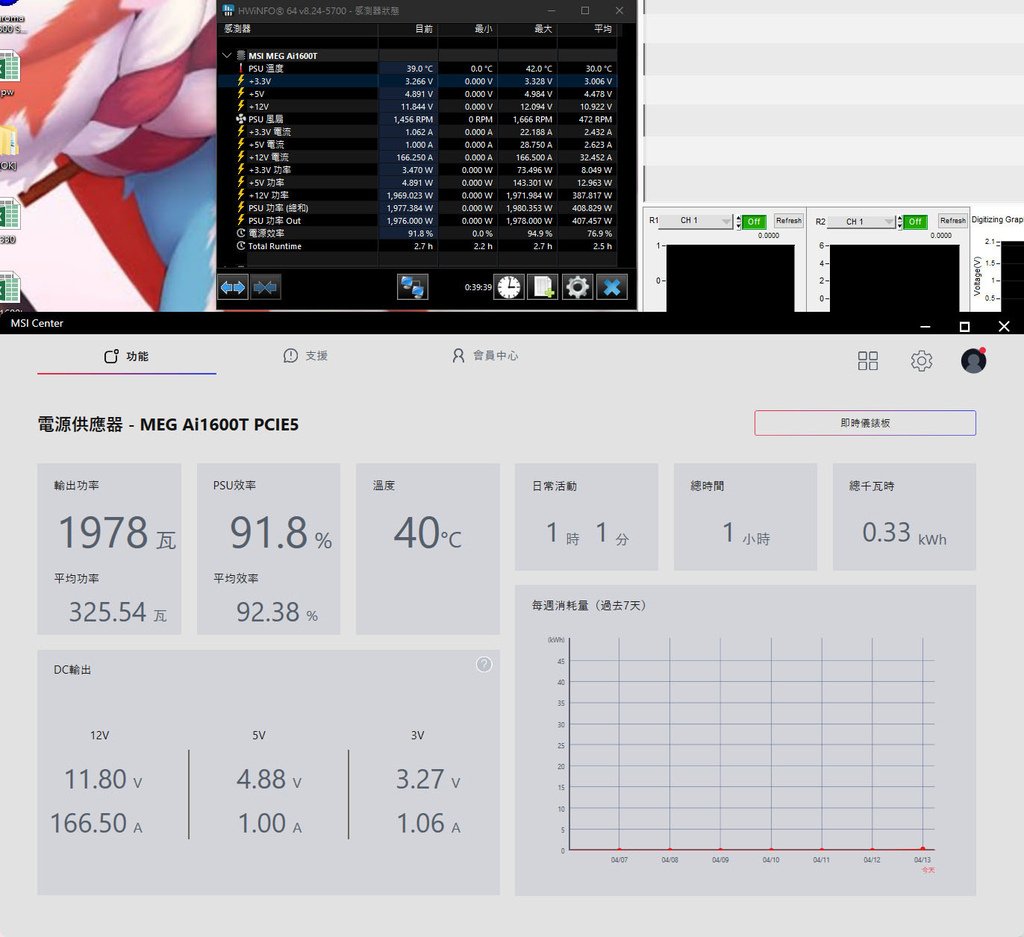Click the R2 channel stepper arrows
The width and height of the screenshot is (1024, 937).
coord(899,221)
